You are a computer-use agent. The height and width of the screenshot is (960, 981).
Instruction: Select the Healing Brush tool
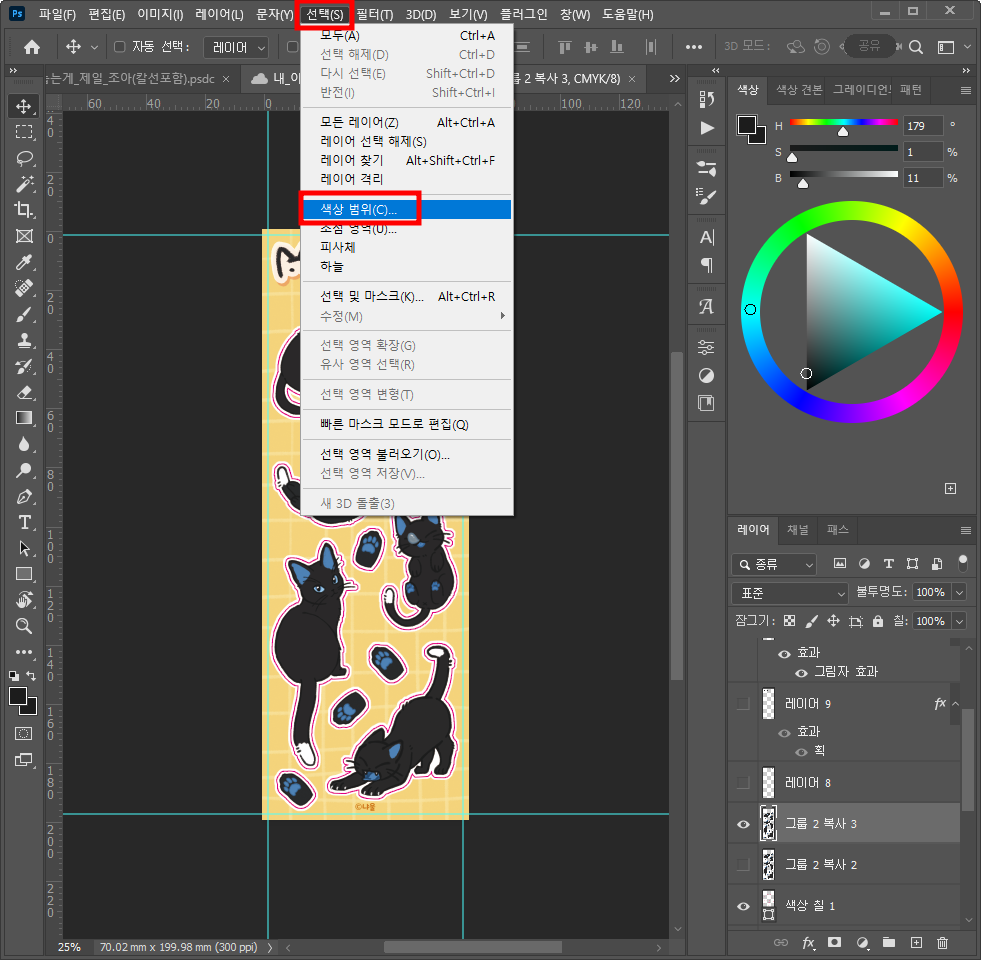24,288
